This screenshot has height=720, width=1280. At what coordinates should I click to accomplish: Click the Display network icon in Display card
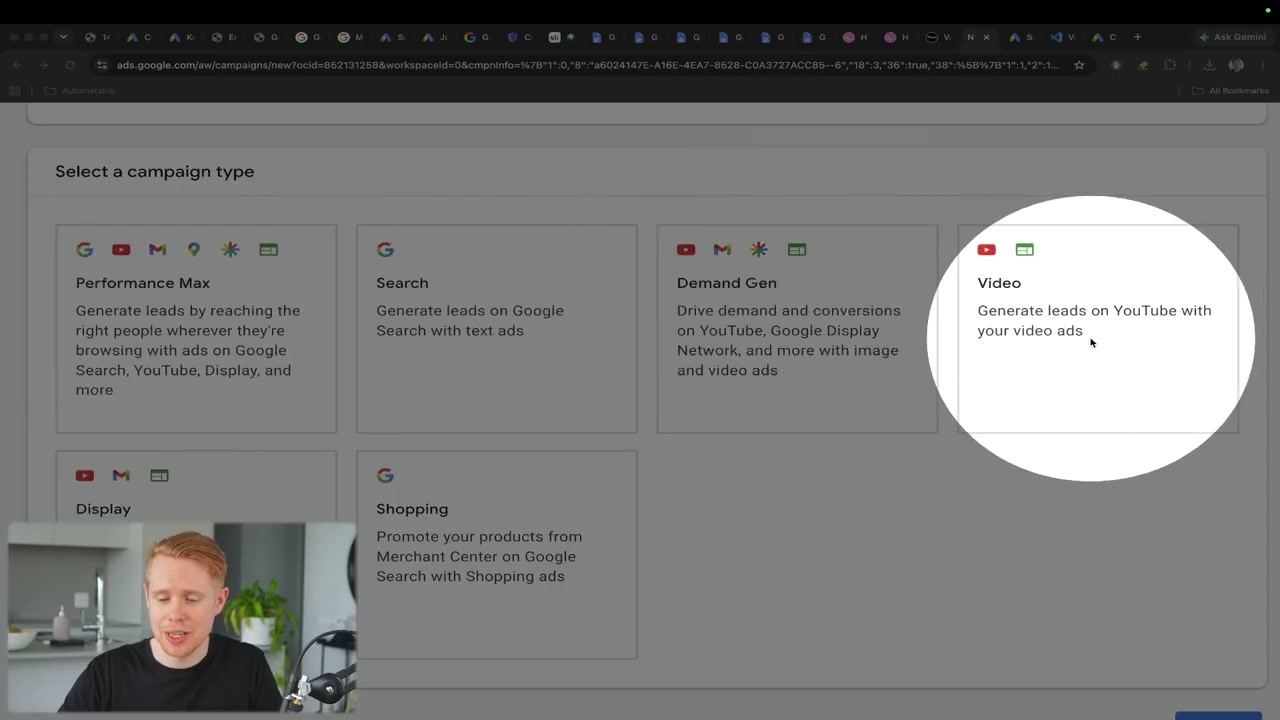159,476
